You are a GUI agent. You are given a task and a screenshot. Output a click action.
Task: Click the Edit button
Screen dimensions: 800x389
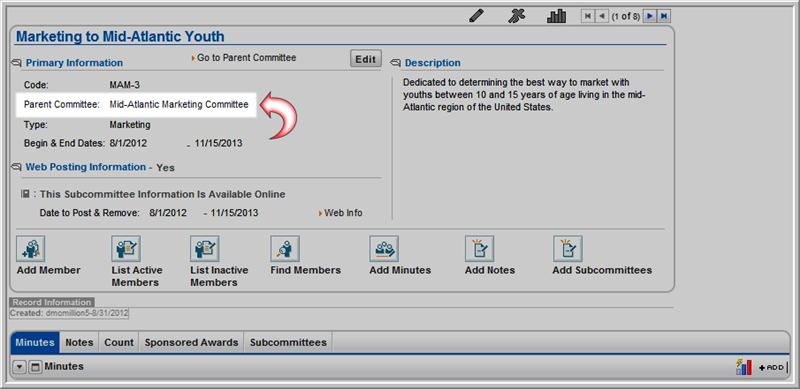pyautogui.click(x=366, y=59)
